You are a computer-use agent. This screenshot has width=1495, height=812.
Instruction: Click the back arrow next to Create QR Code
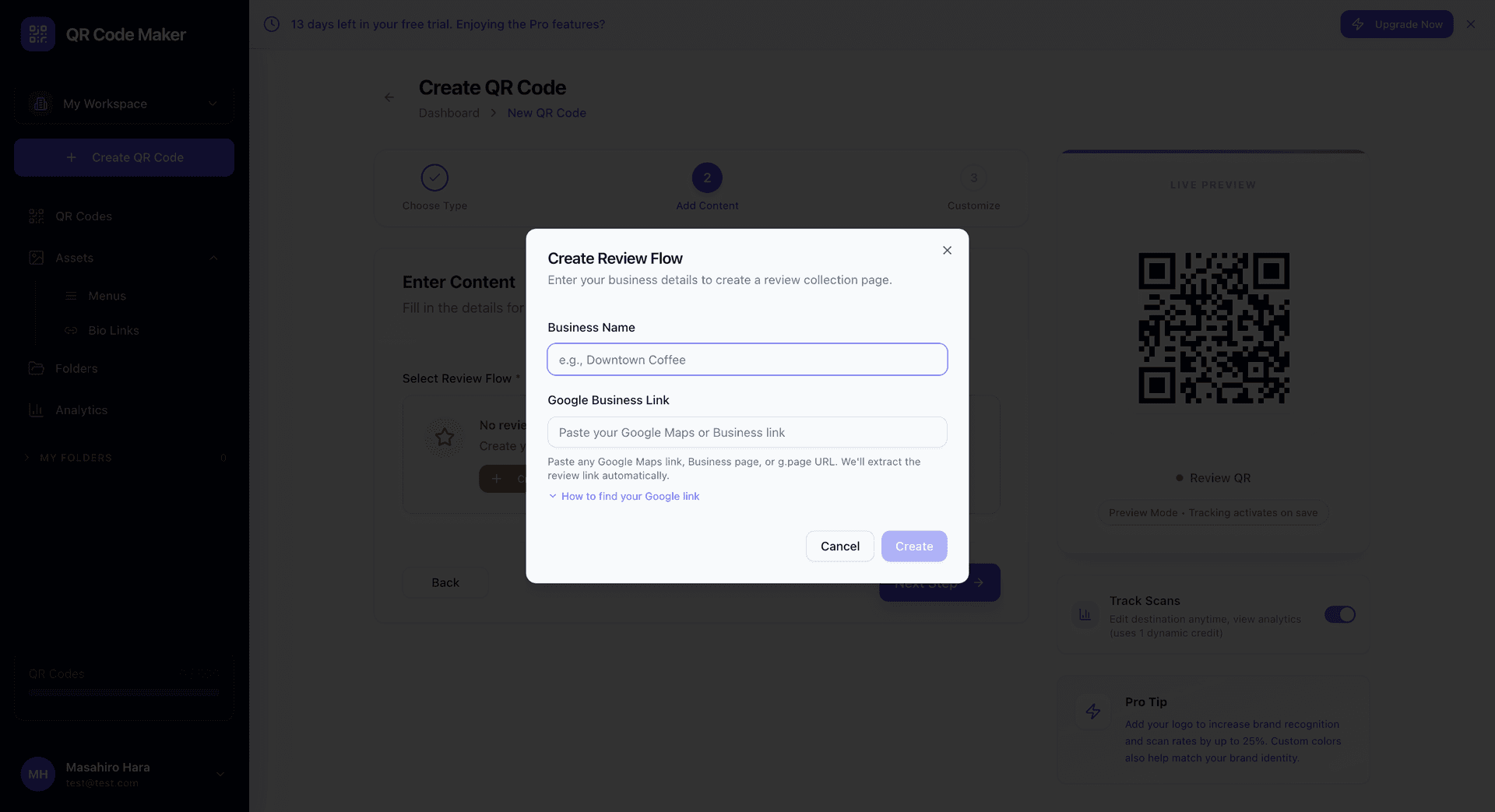pos(389,97)
